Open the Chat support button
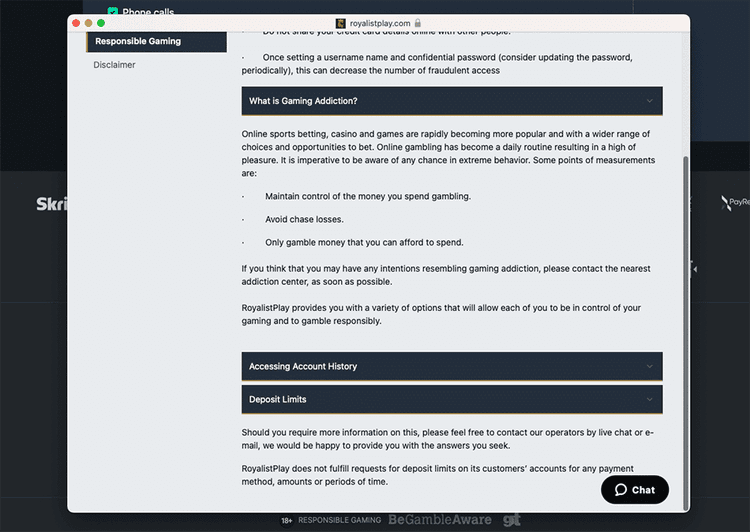This screenshot has width=750, height=532. pos(635,489)
